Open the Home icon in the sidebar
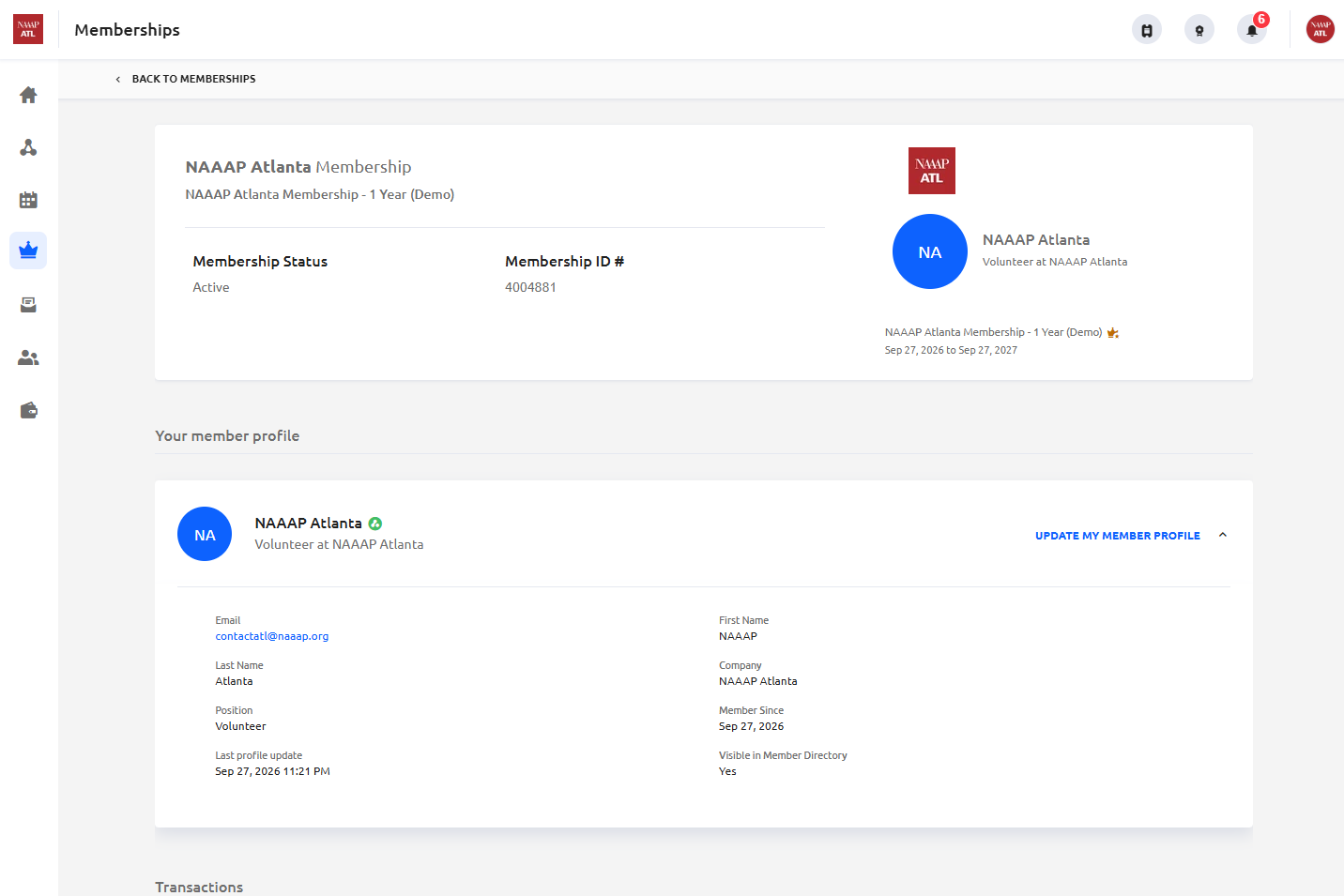This screenshot has height=896, width=1344. coord(28,95)
